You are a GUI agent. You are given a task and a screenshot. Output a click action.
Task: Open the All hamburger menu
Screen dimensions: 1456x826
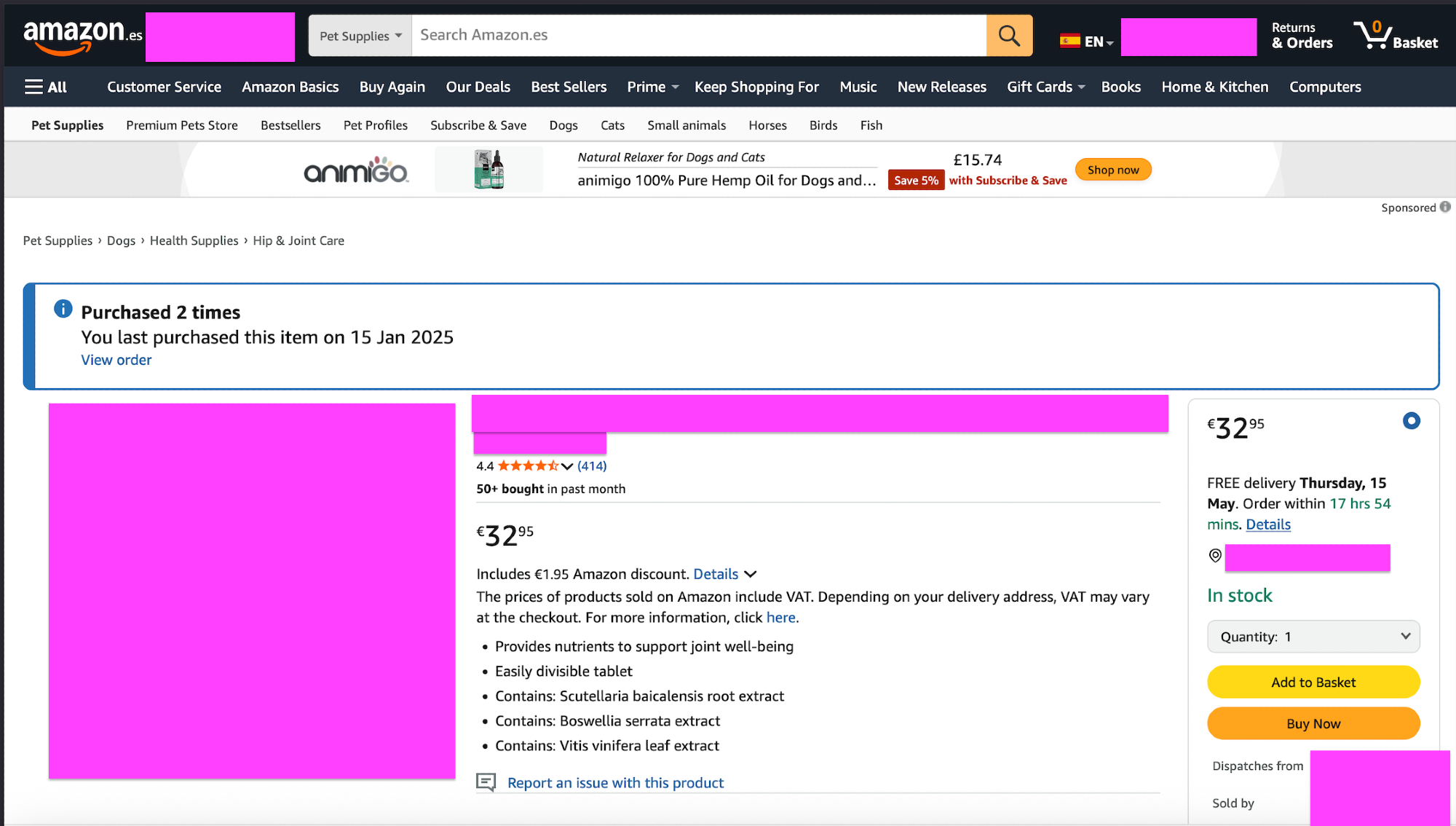(45, 87)
